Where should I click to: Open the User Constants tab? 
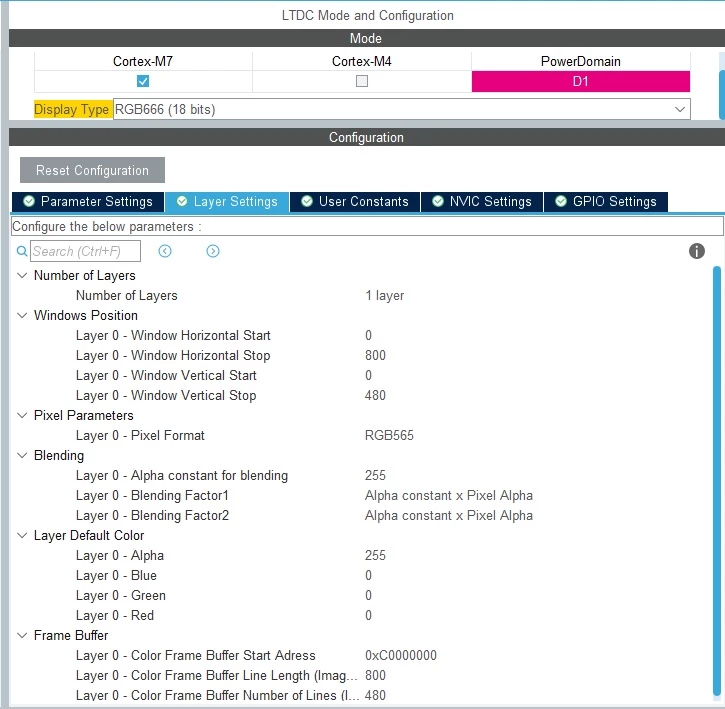pyautogui.click(x=355, y=202)
